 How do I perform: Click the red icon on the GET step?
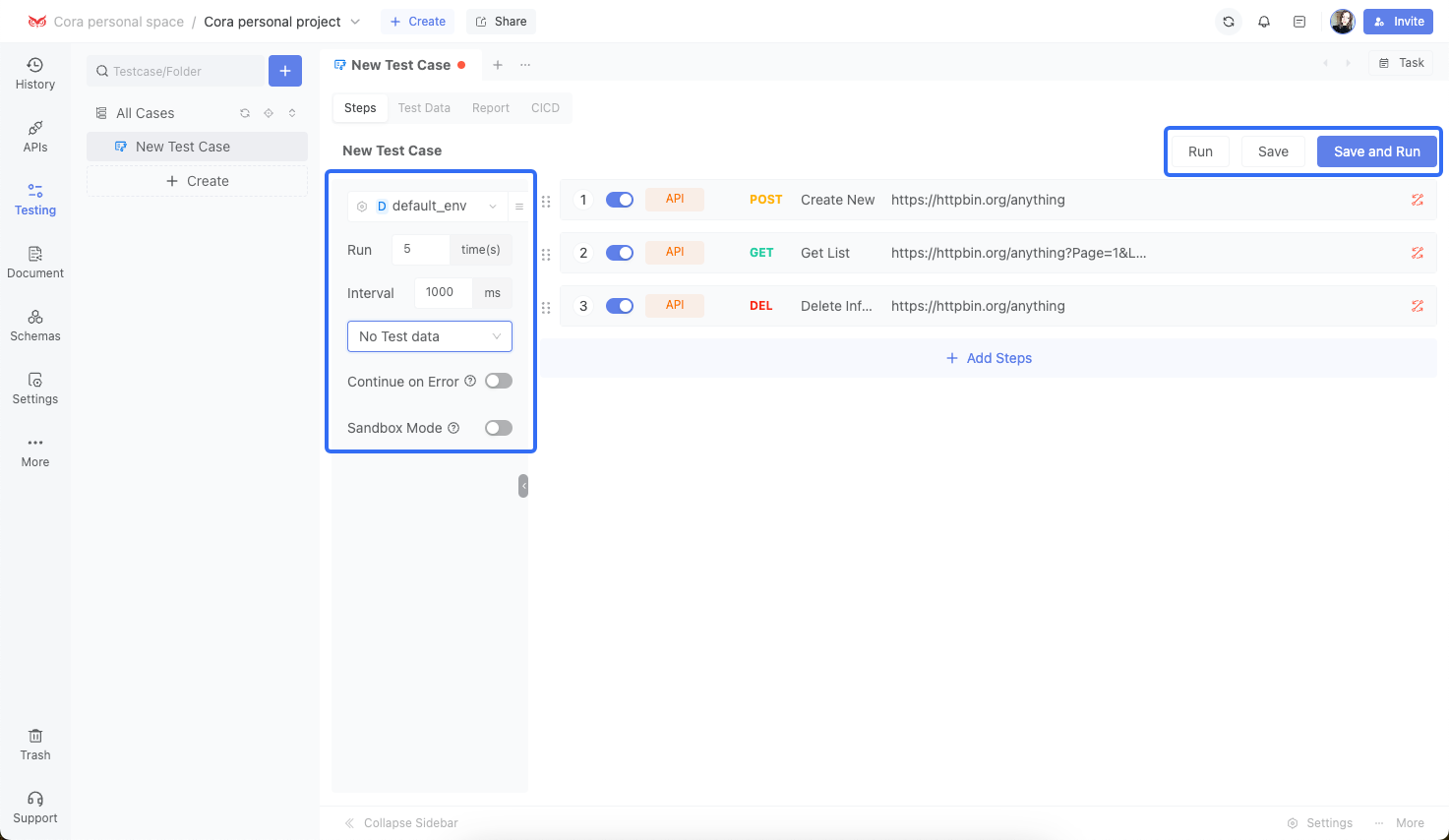pos(1418,253)
